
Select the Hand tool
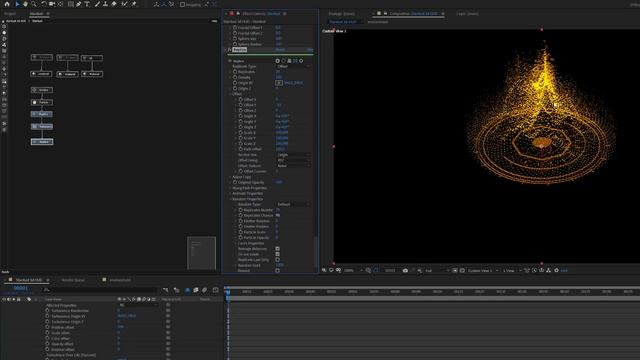[25, 4]
